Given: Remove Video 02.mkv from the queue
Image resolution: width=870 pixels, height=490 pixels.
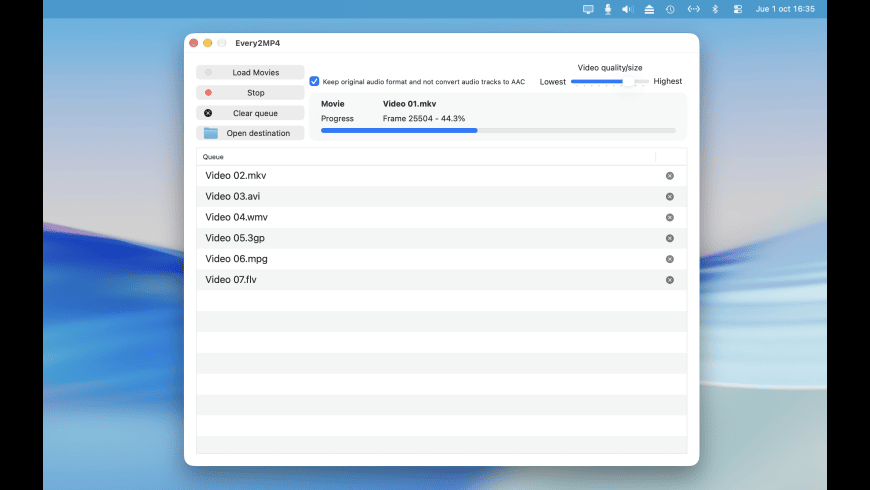Looking at the screenshot, I should pos(670,176).
